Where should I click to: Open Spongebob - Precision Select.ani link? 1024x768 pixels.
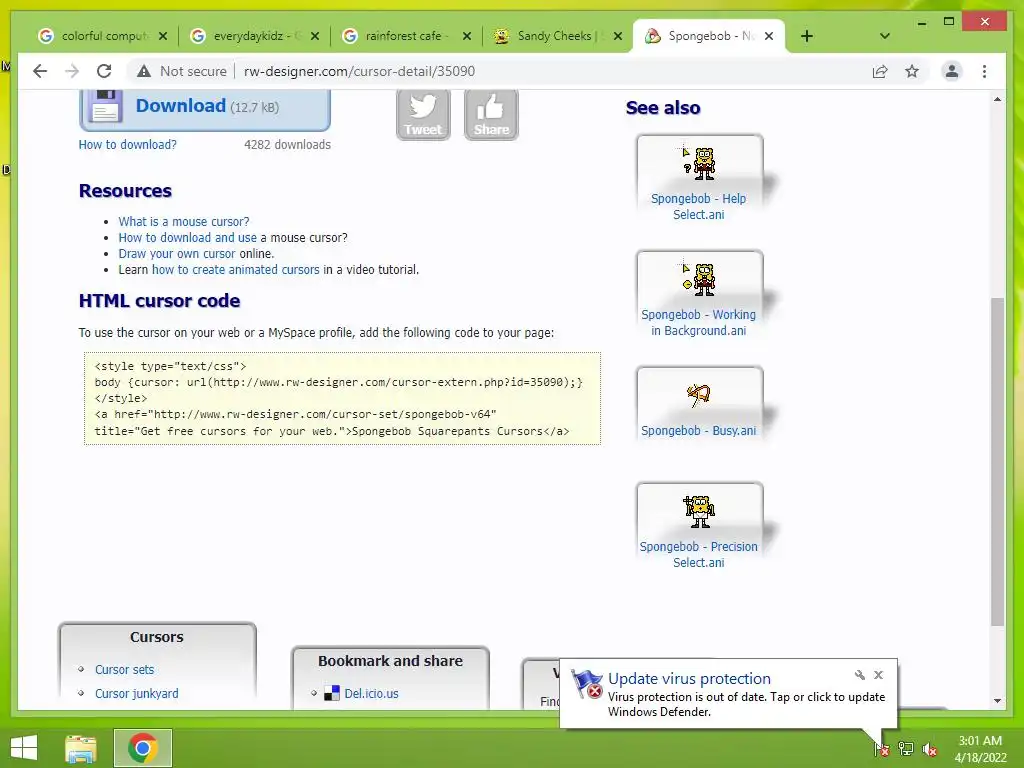[x=698, y=554]
